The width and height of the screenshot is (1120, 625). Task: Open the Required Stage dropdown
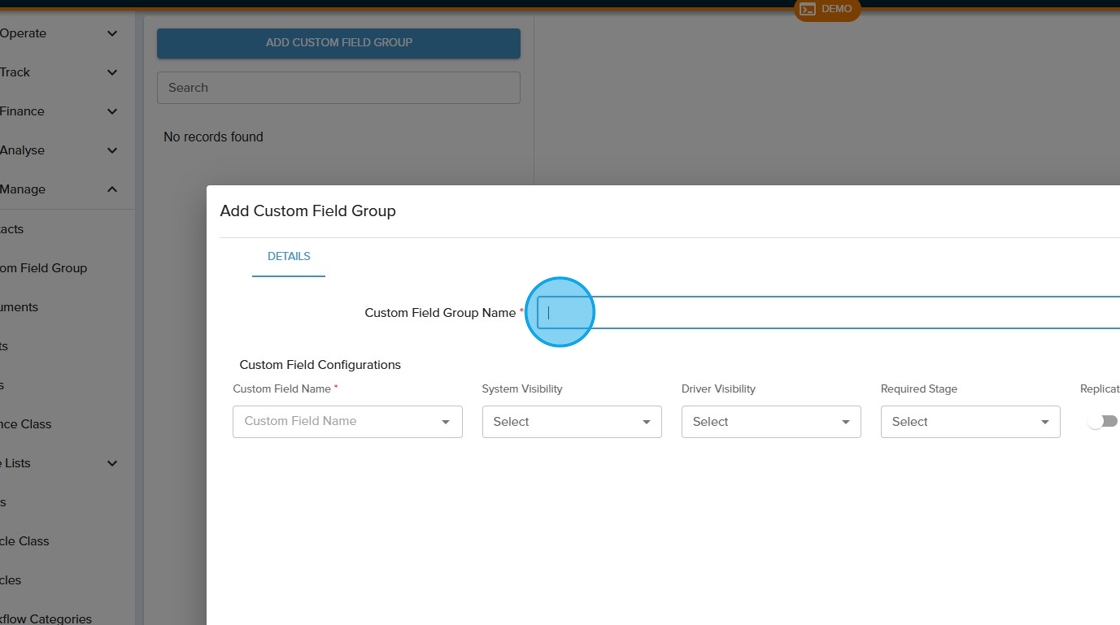click(970, 422)
